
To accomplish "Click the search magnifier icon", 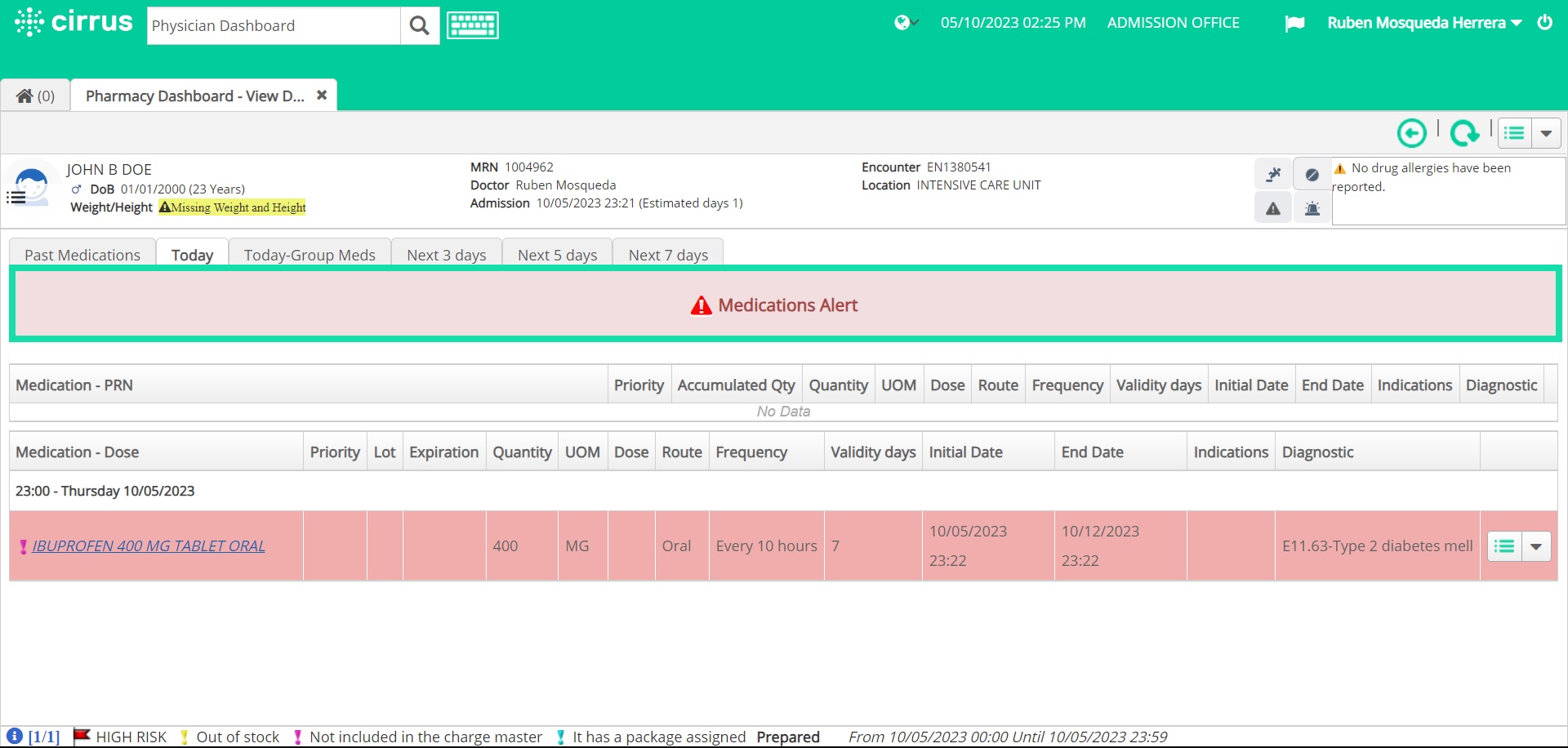I will point(419,25).
